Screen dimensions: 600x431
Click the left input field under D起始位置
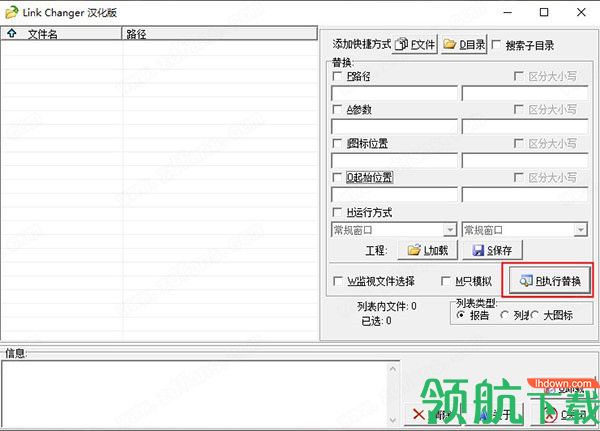[394, 194]
